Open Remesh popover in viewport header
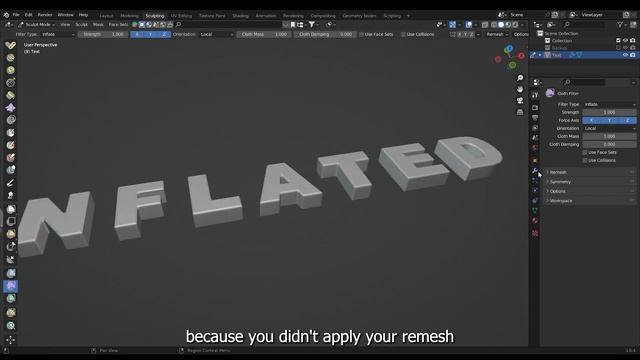Screen dimensions: 640x360 pyautogui.click(x=497, y=34)
